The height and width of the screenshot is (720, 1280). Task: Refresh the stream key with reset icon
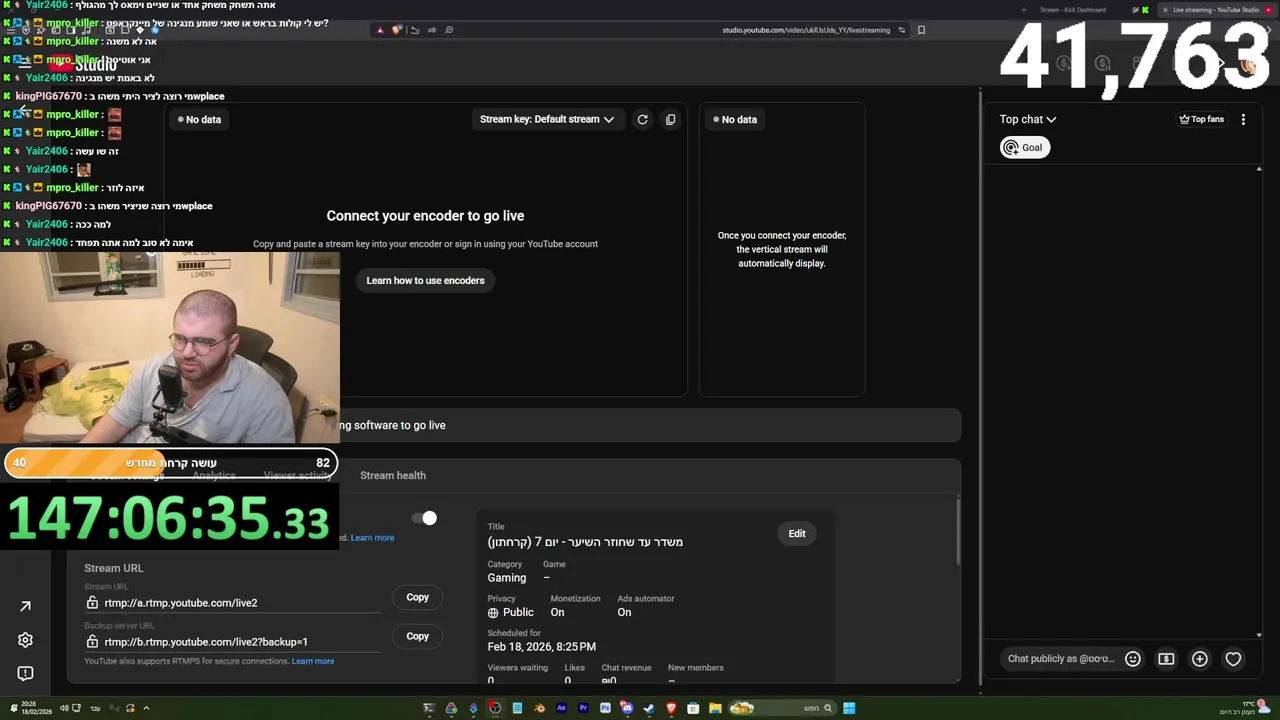tap(643, 119)
